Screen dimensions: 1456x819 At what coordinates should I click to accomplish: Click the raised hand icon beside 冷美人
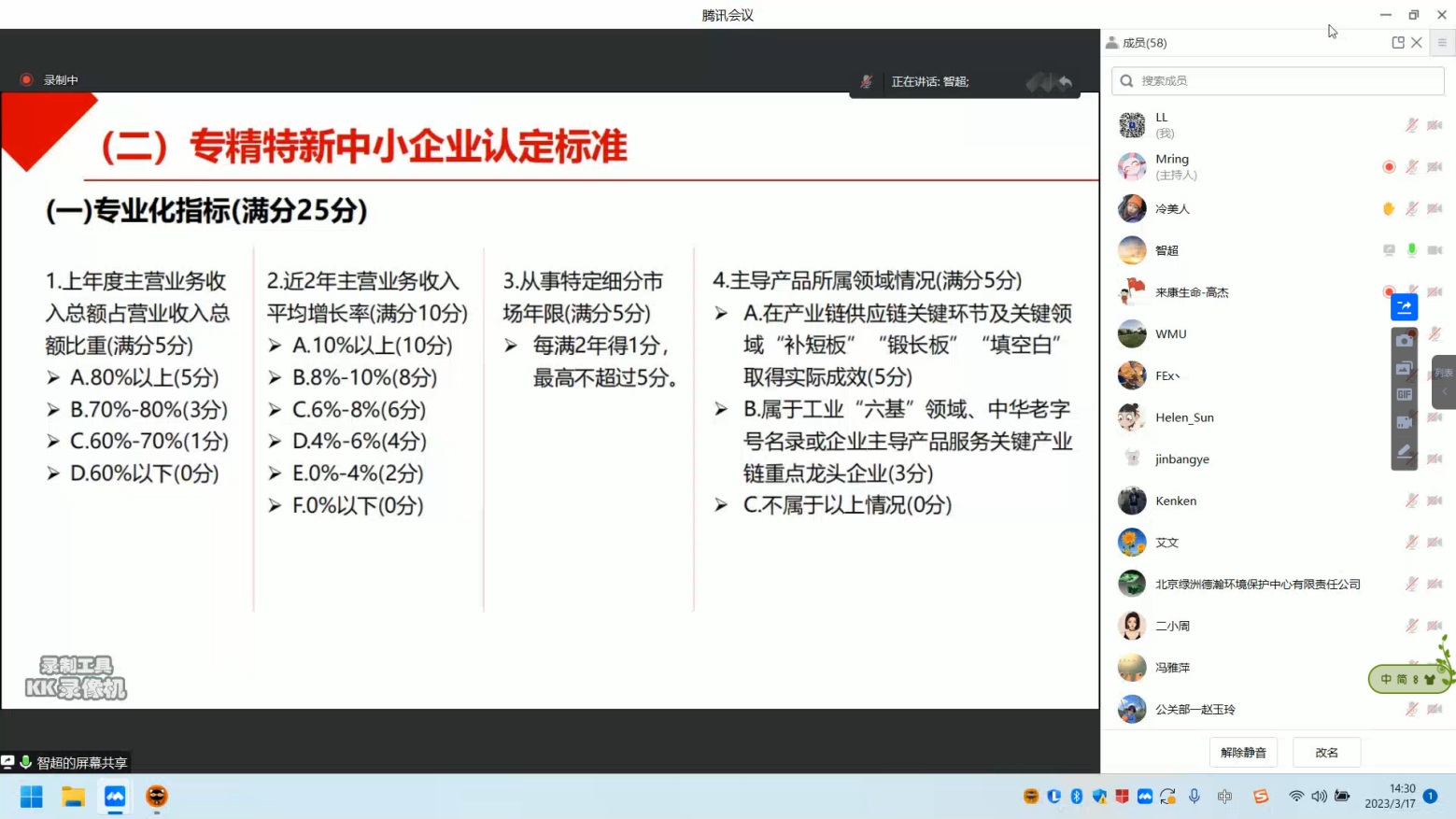pos(1389,208)
